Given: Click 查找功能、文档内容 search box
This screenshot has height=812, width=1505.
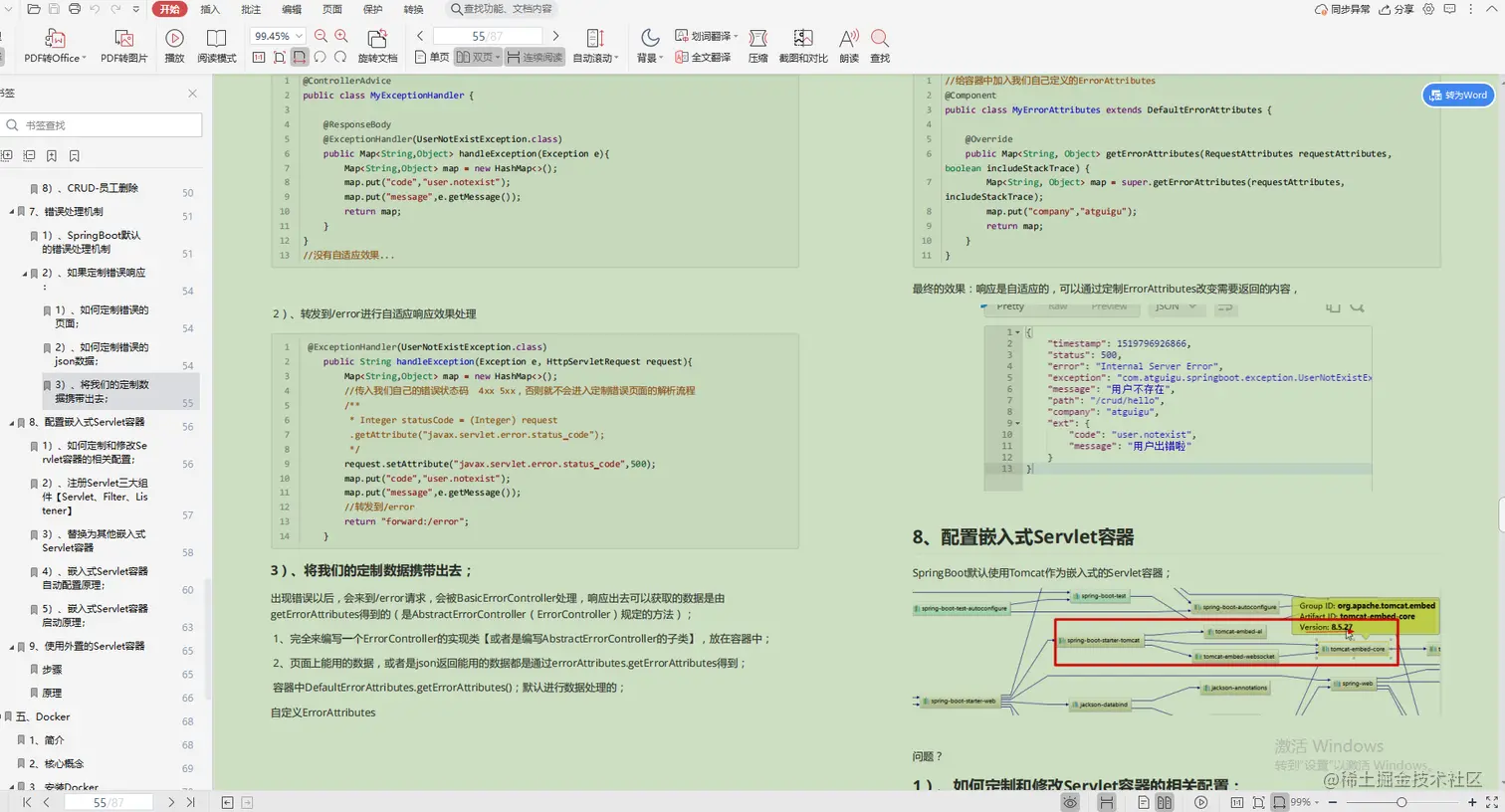Looking at the screenshot, I should (x=500, y=9).
